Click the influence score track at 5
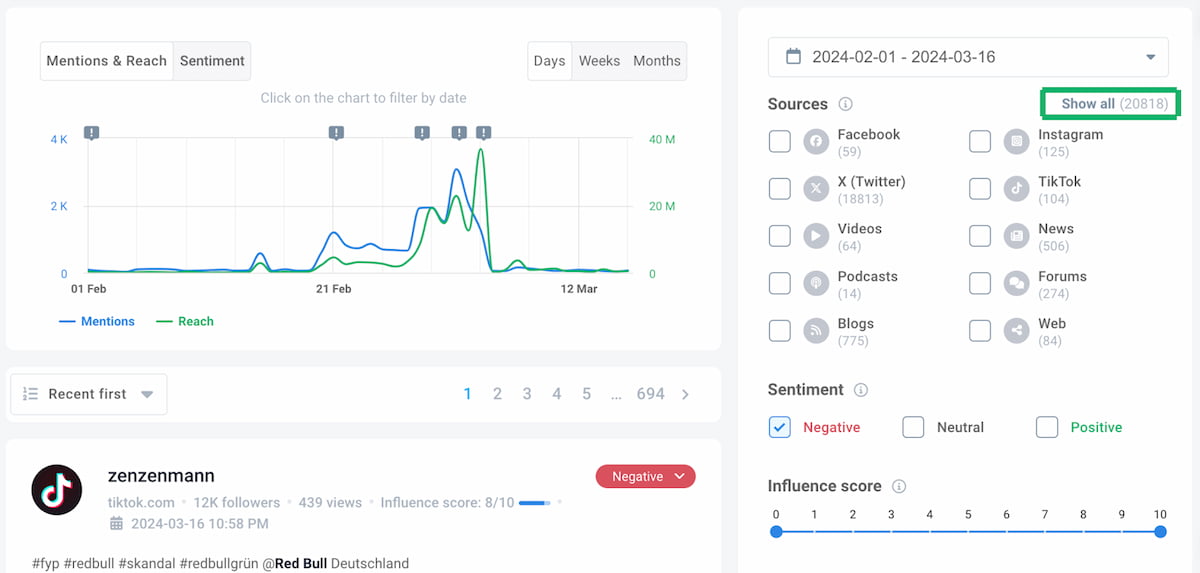This screenshot has width=1200, height=573. [x=968, y=532]
